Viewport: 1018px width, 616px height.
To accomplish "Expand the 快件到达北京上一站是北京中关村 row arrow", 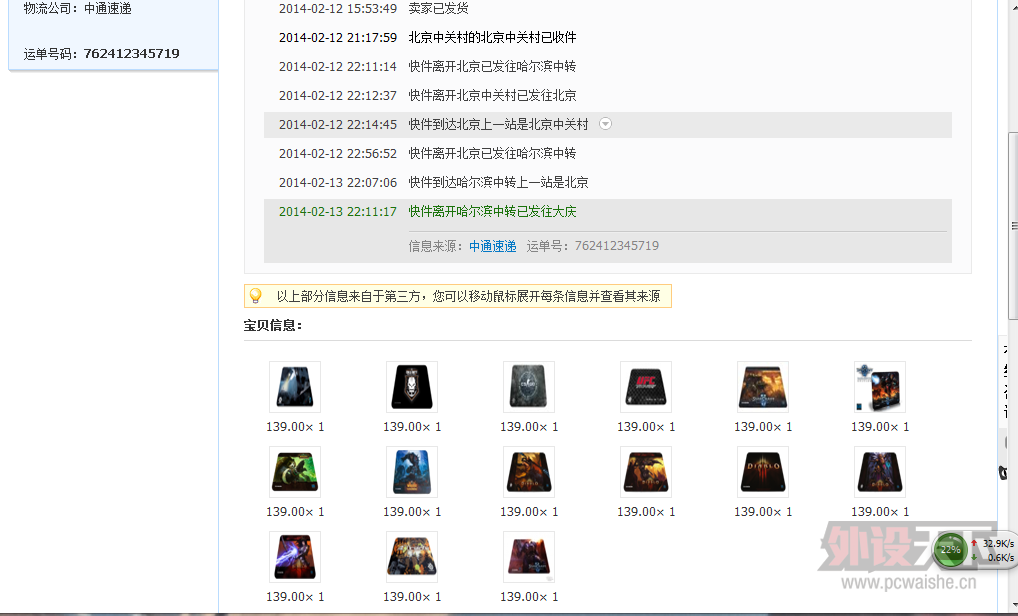I will (x=605, y=124).
